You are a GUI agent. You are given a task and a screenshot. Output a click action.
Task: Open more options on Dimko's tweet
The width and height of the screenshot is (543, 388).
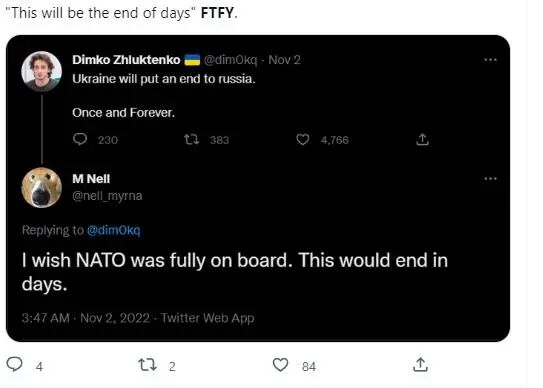click(x=490, y=60)
